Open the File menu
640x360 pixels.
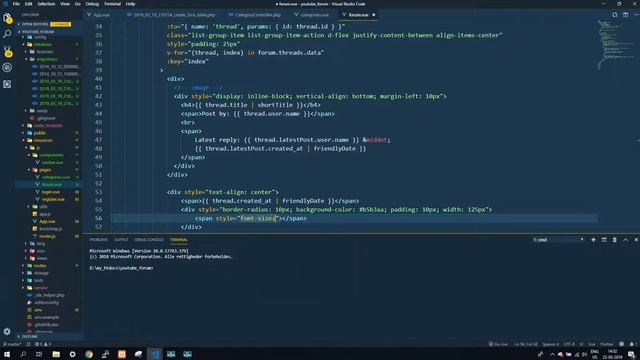coord(16,4)
